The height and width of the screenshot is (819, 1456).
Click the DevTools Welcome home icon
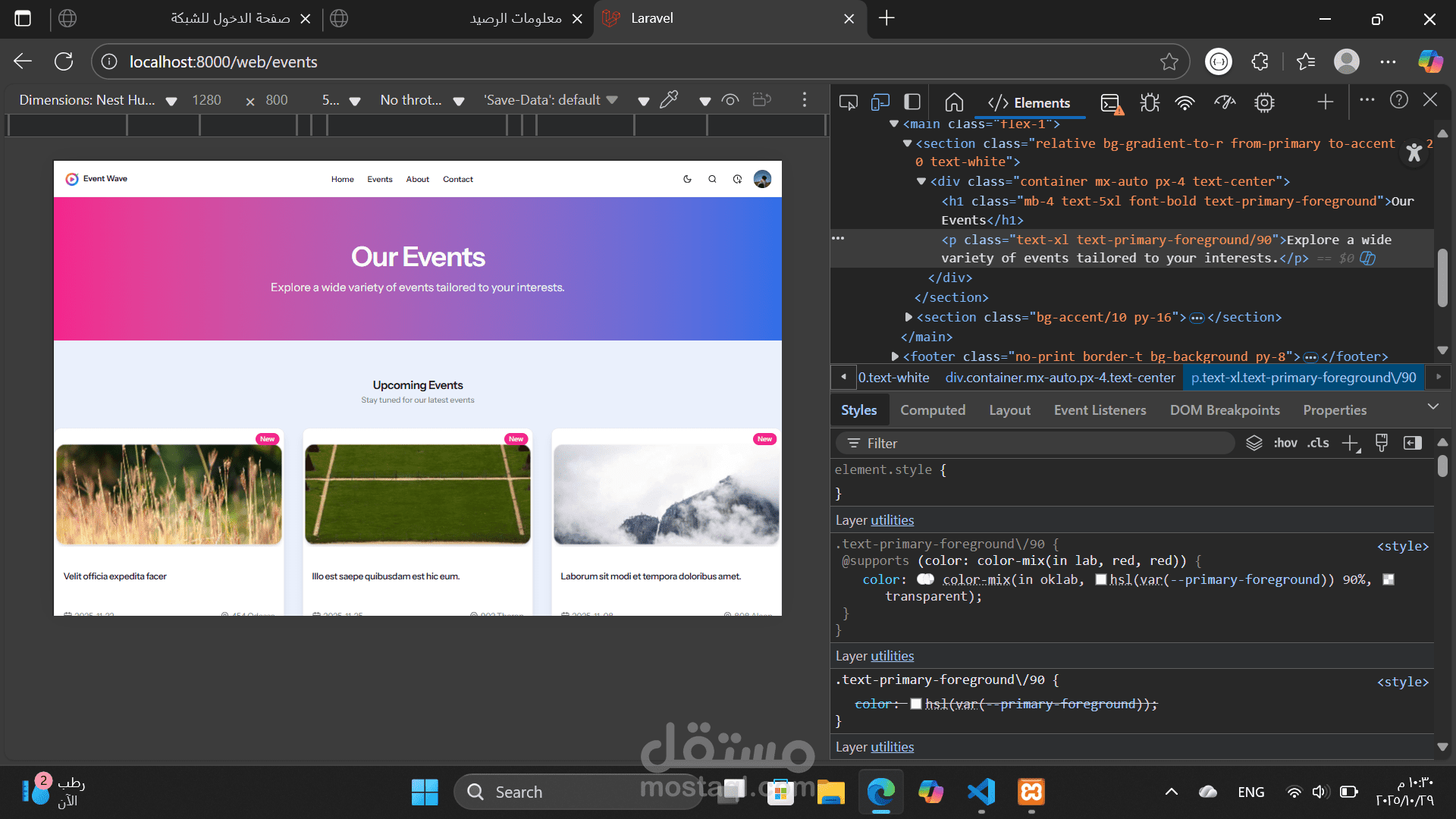click(954, 102)
